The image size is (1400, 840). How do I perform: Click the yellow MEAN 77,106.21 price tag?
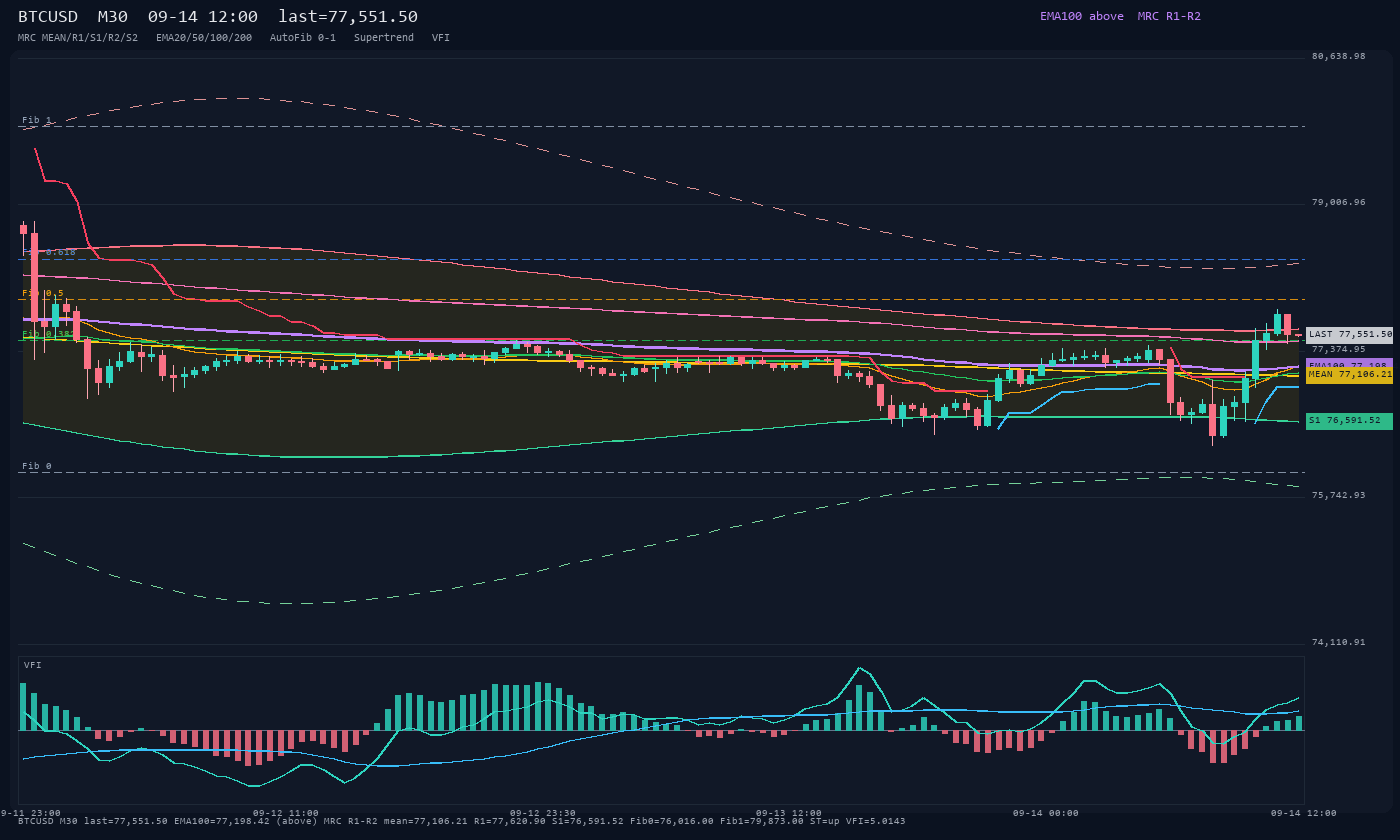[1349, 374]
